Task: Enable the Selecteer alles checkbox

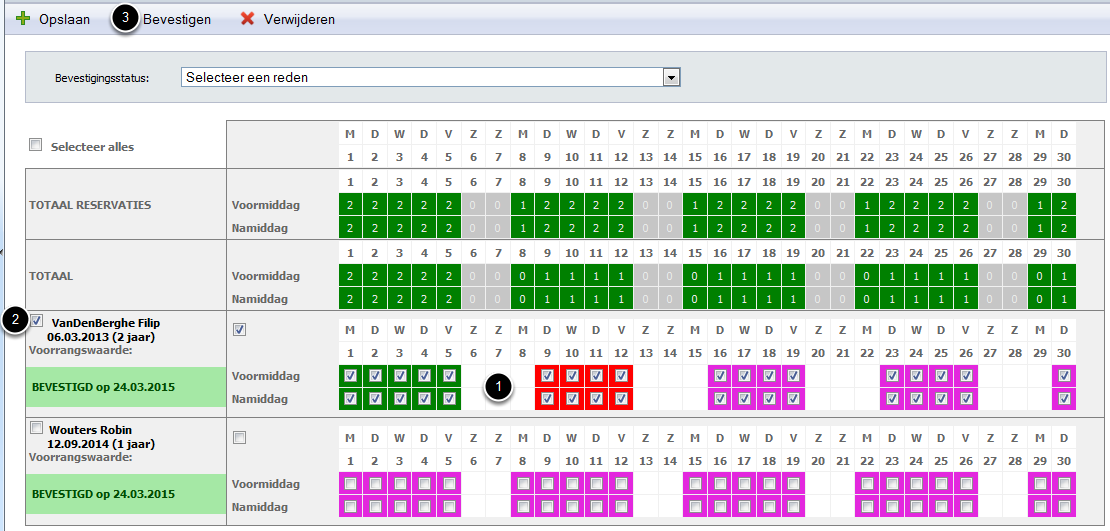Action: pos(36,146)
